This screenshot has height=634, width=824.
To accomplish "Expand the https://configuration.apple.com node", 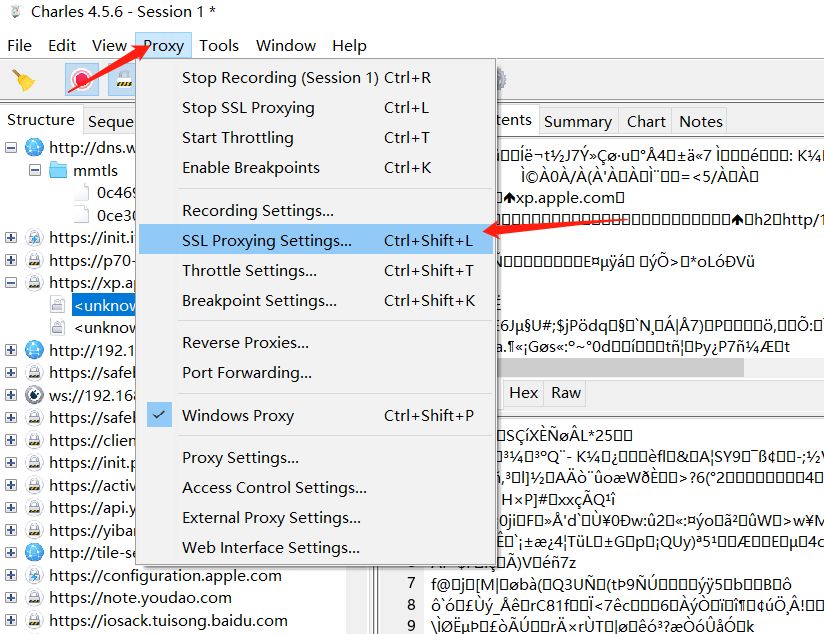I will tap(11, 575).
